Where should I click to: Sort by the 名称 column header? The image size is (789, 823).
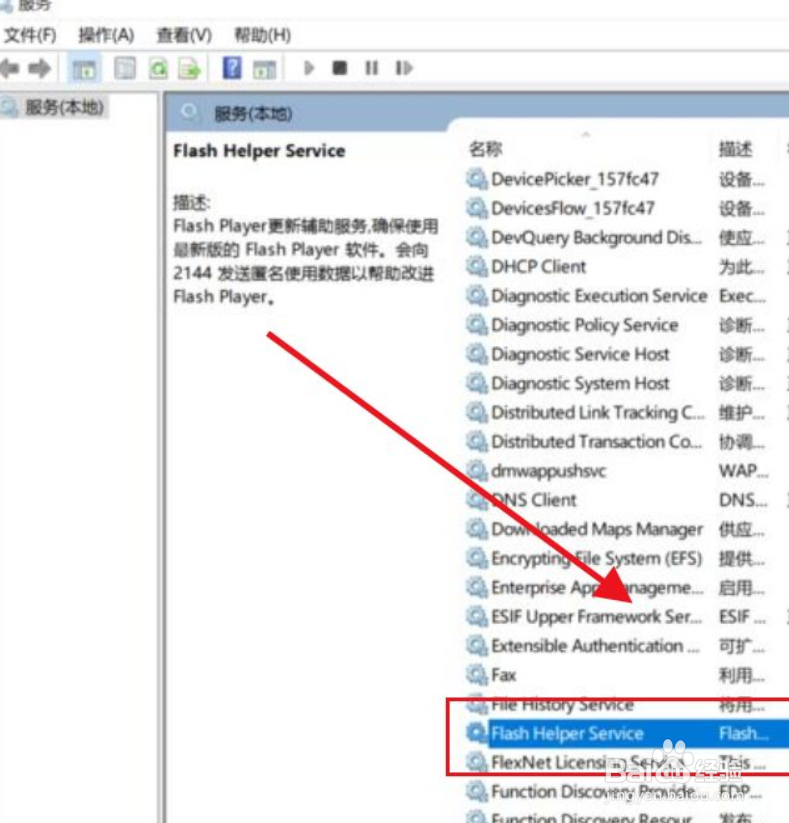click(x=486, y=149)
